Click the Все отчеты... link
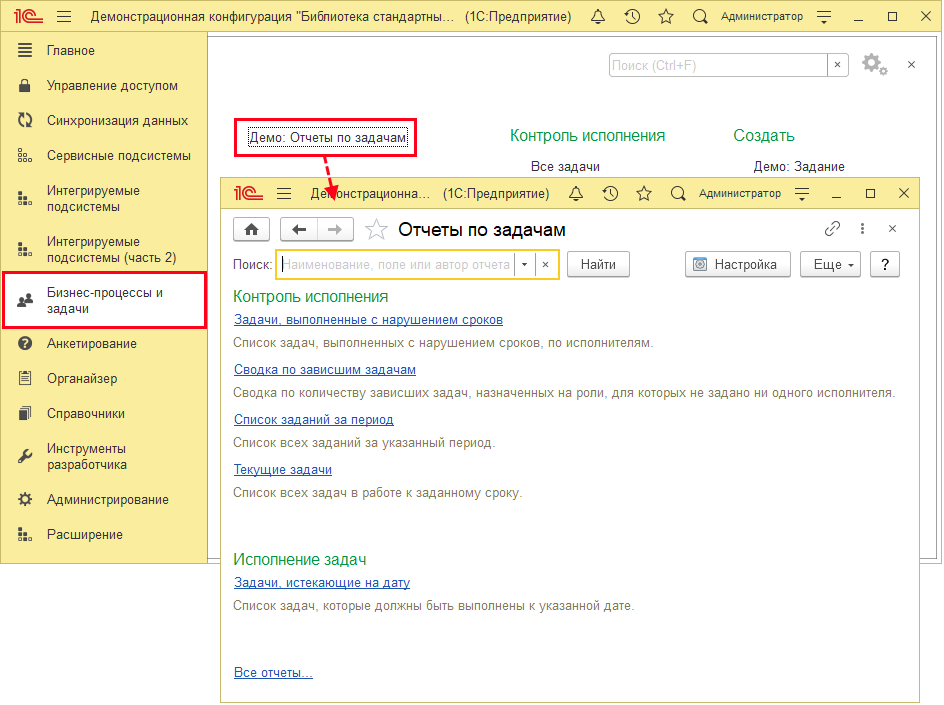 point(273,672)
